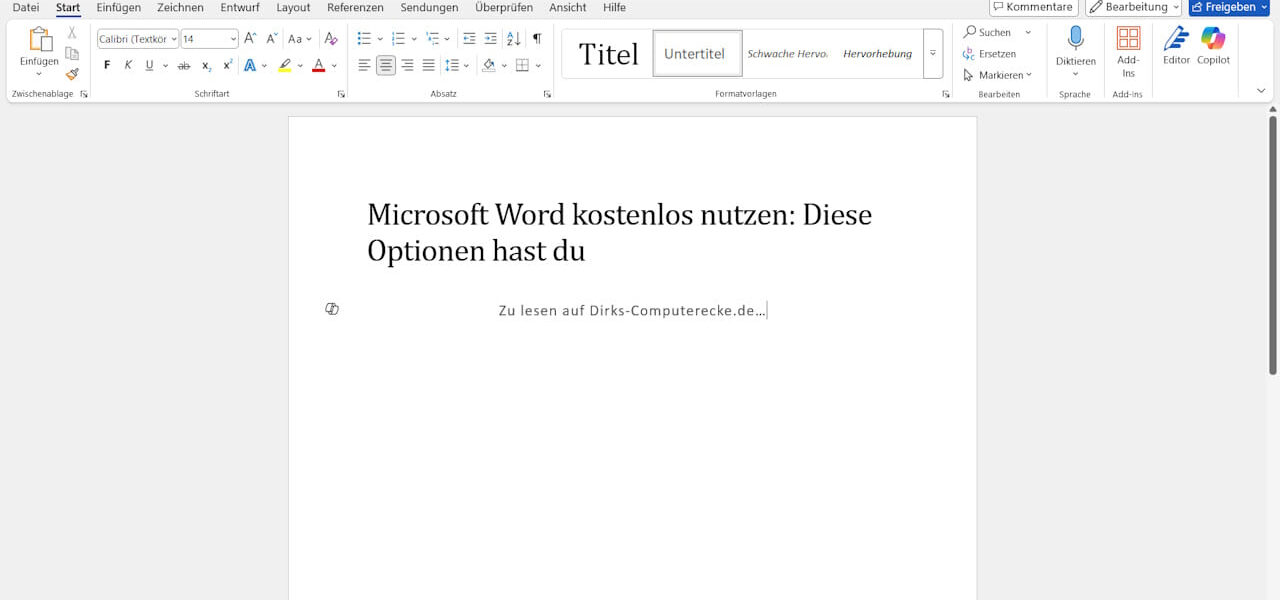Click the Sort A-Z icon
The width and height of the screenshot is (1280, 600).
(x=513, y=39)
